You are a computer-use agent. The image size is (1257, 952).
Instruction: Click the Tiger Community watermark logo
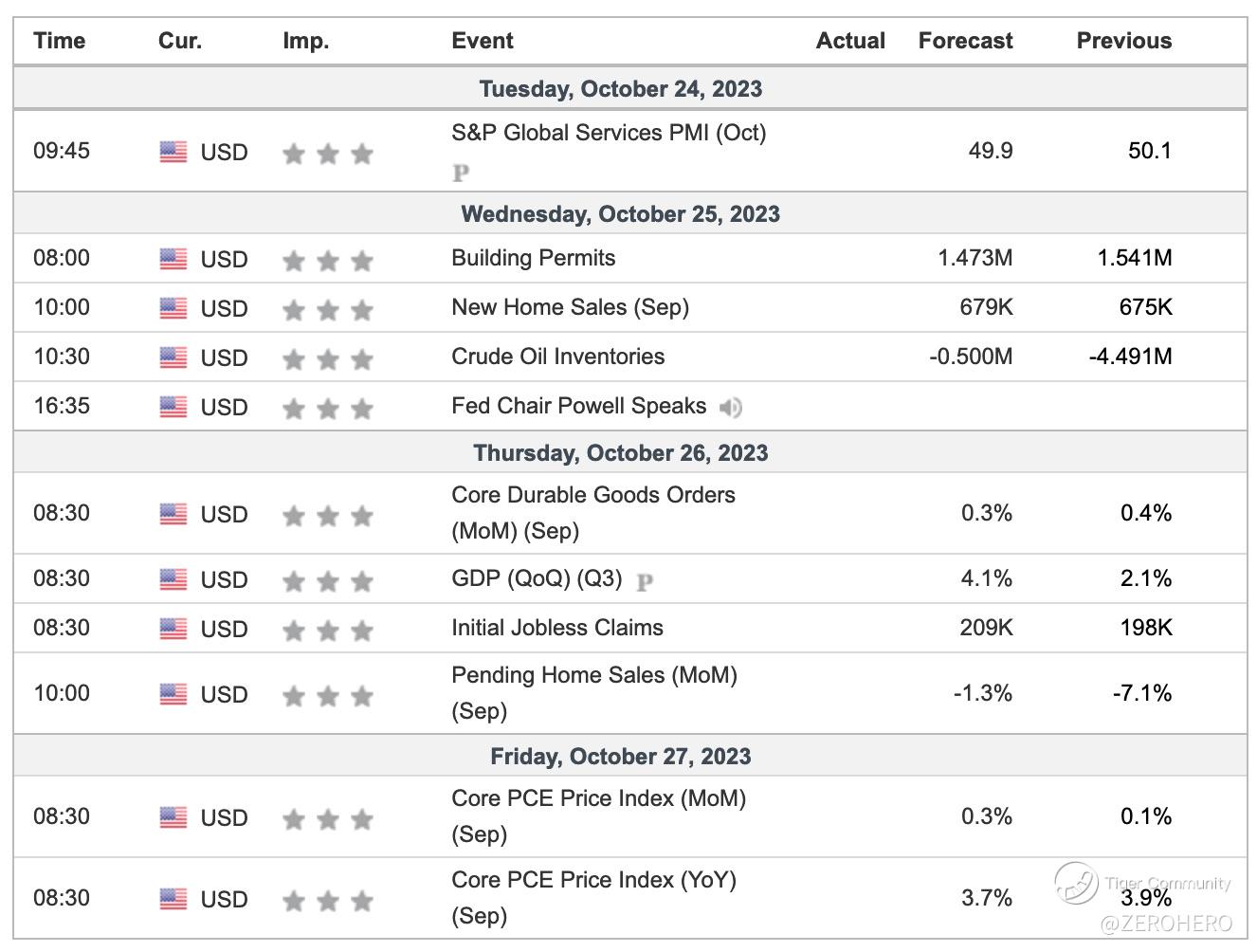[1077, 882]
